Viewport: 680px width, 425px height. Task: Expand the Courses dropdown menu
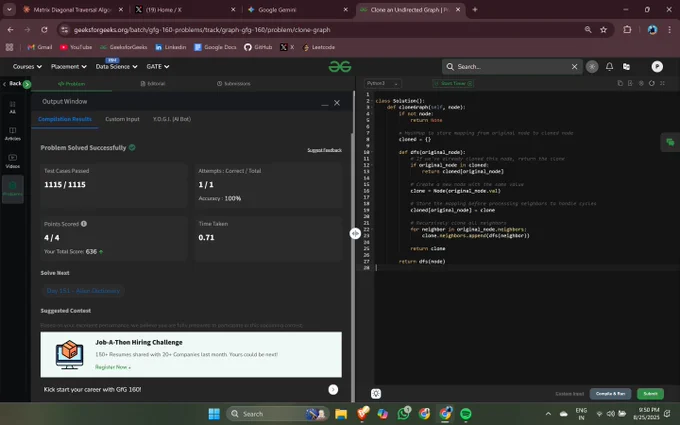click(27, 66)
